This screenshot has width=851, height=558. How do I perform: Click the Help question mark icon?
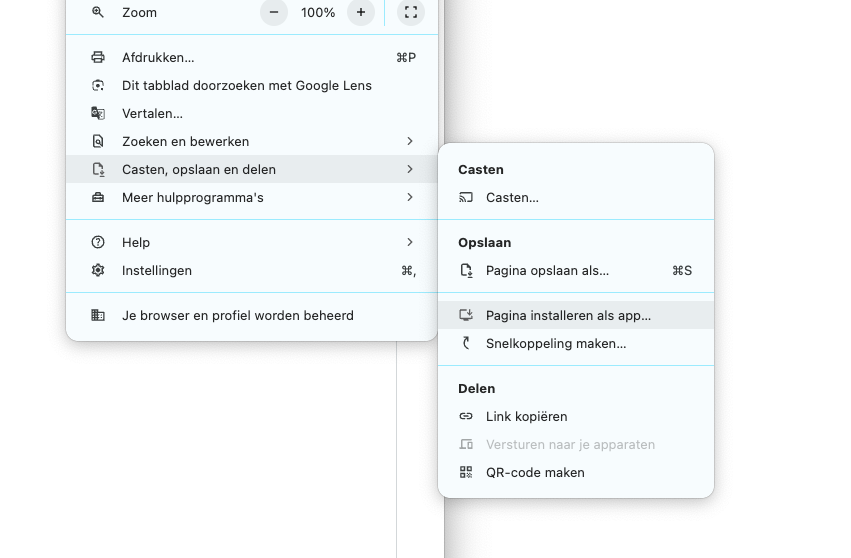(x=98, y=242)
